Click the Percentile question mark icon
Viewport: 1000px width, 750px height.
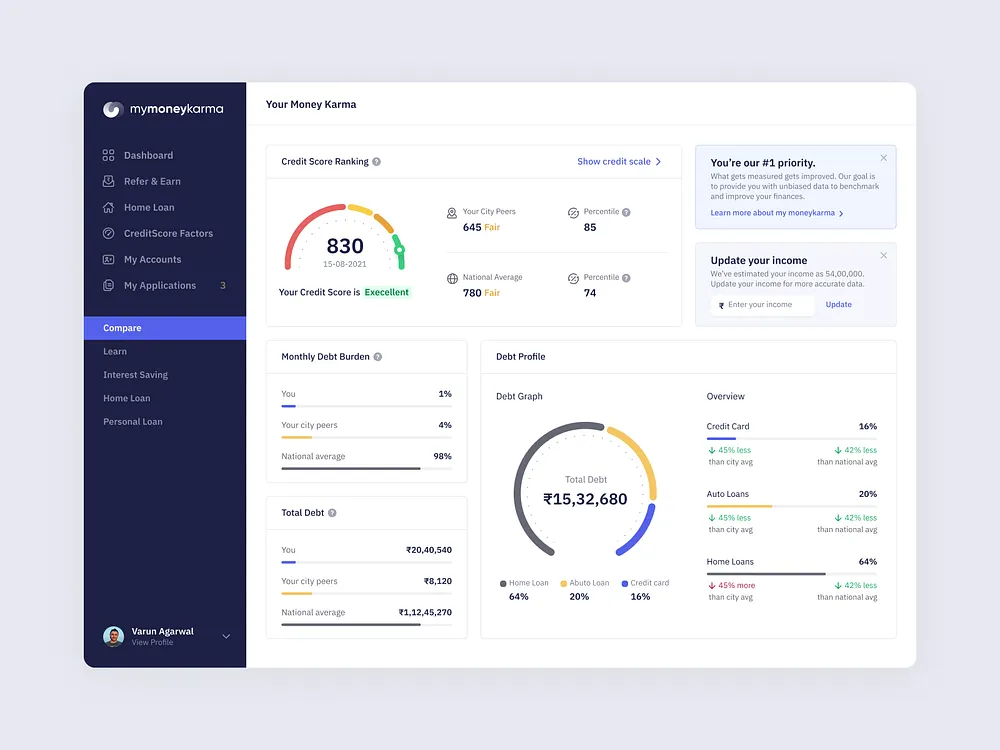pyautogui.click(x=627, y=211)
